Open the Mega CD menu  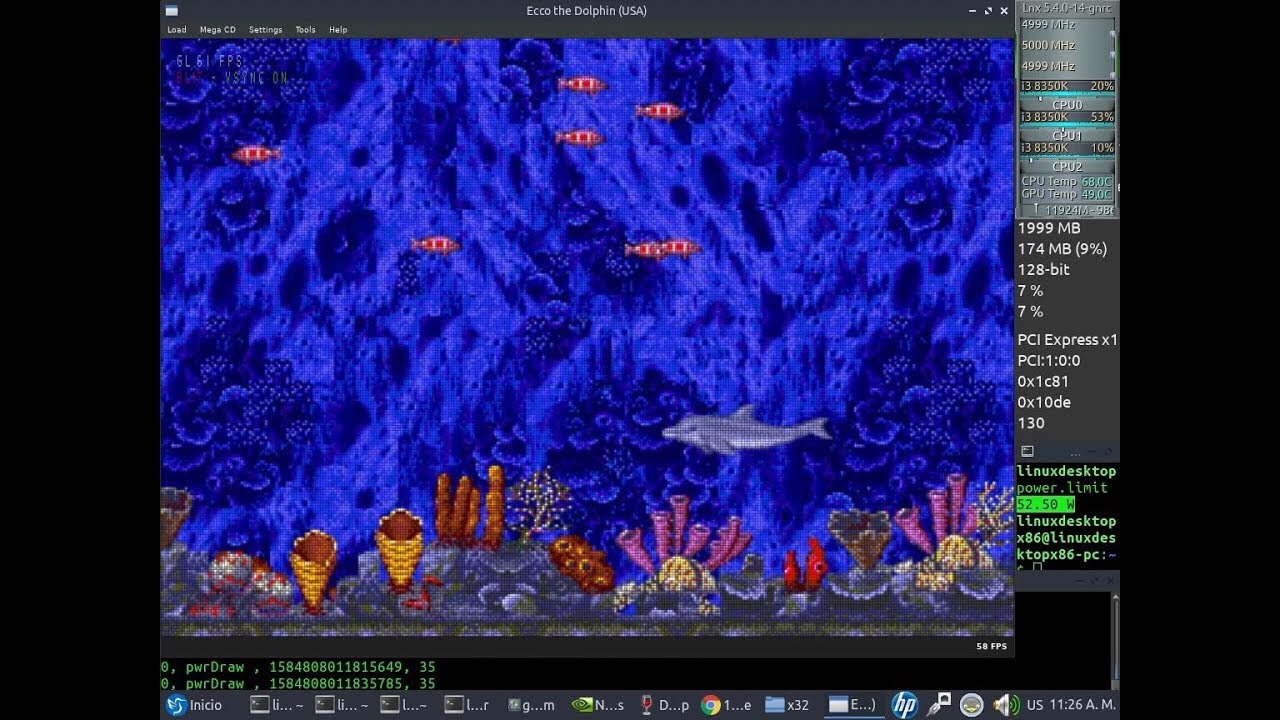coord(217,30)
